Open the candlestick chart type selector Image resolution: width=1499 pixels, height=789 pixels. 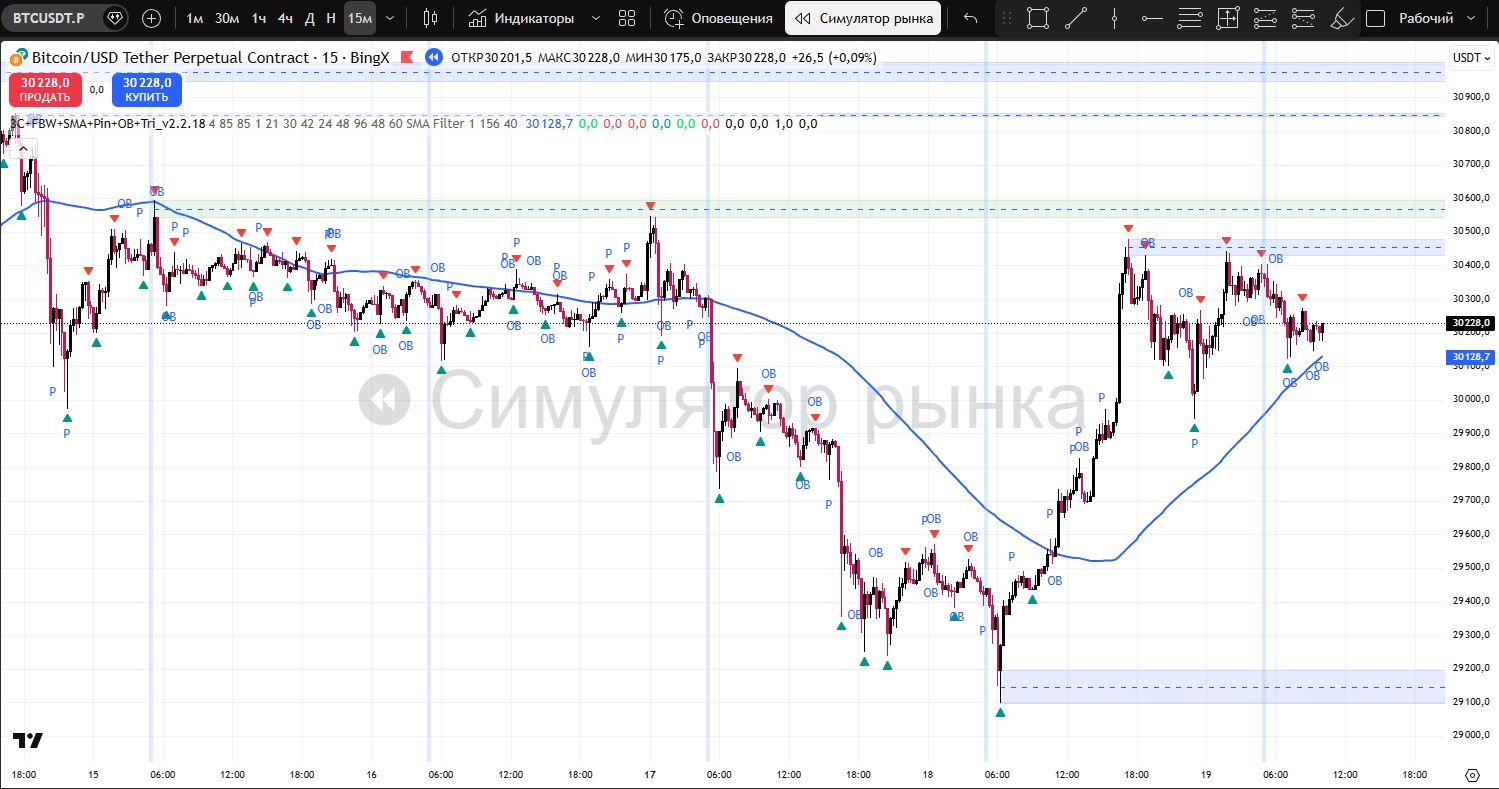coord(431,18)
